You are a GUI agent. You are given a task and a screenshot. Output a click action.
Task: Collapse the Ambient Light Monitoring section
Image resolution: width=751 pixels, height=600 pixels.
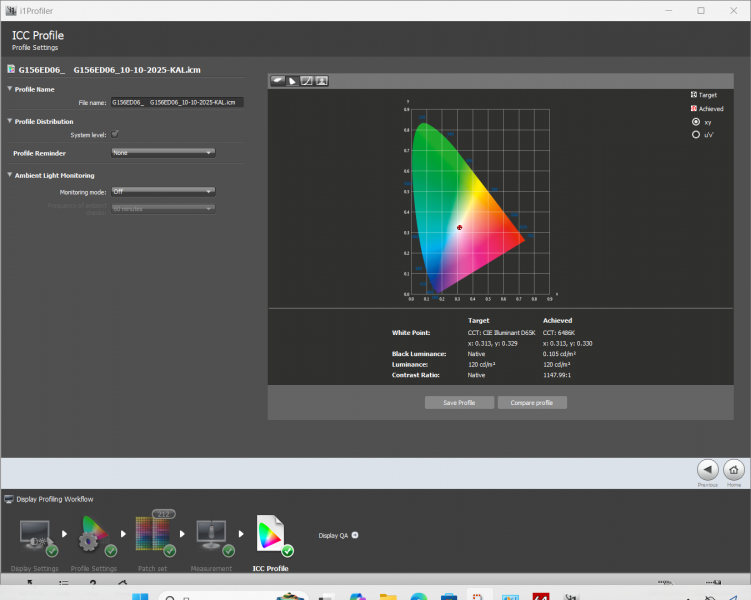pyautogui.click(x=10, y=176)
